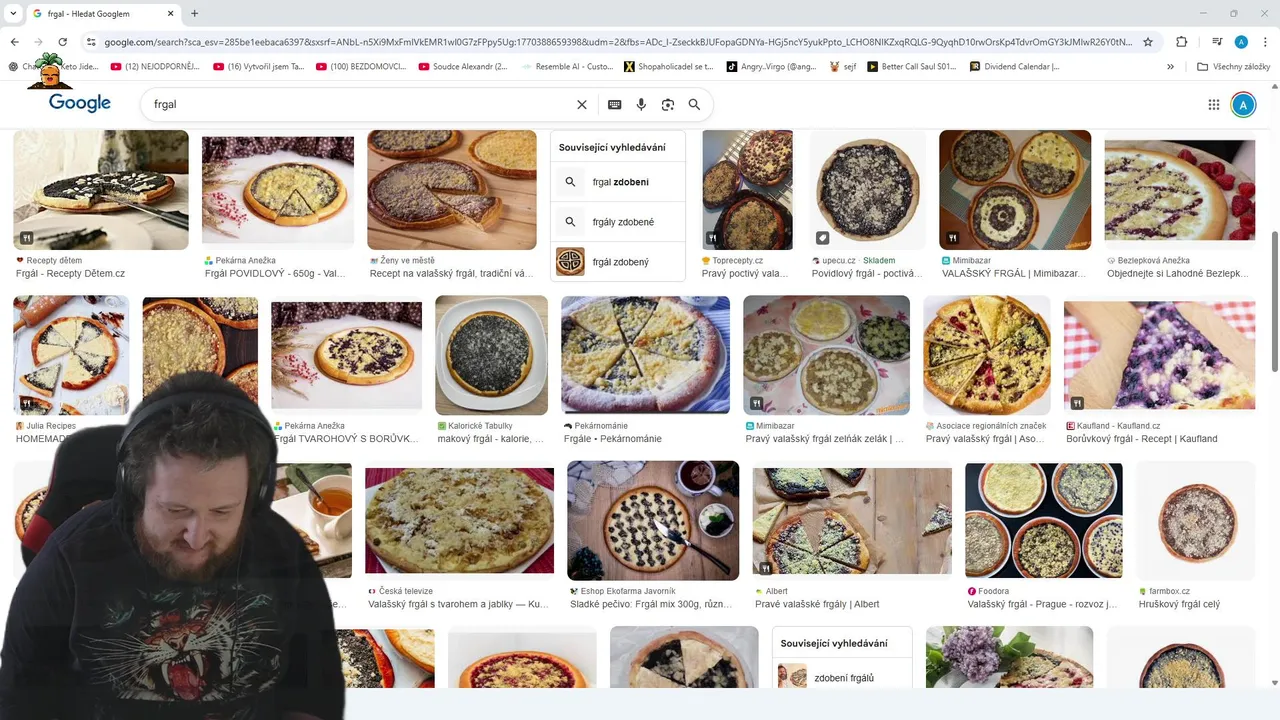The image size is (1280, 720).
Task: Click the Google logo
Action: (x=80, y=103)
